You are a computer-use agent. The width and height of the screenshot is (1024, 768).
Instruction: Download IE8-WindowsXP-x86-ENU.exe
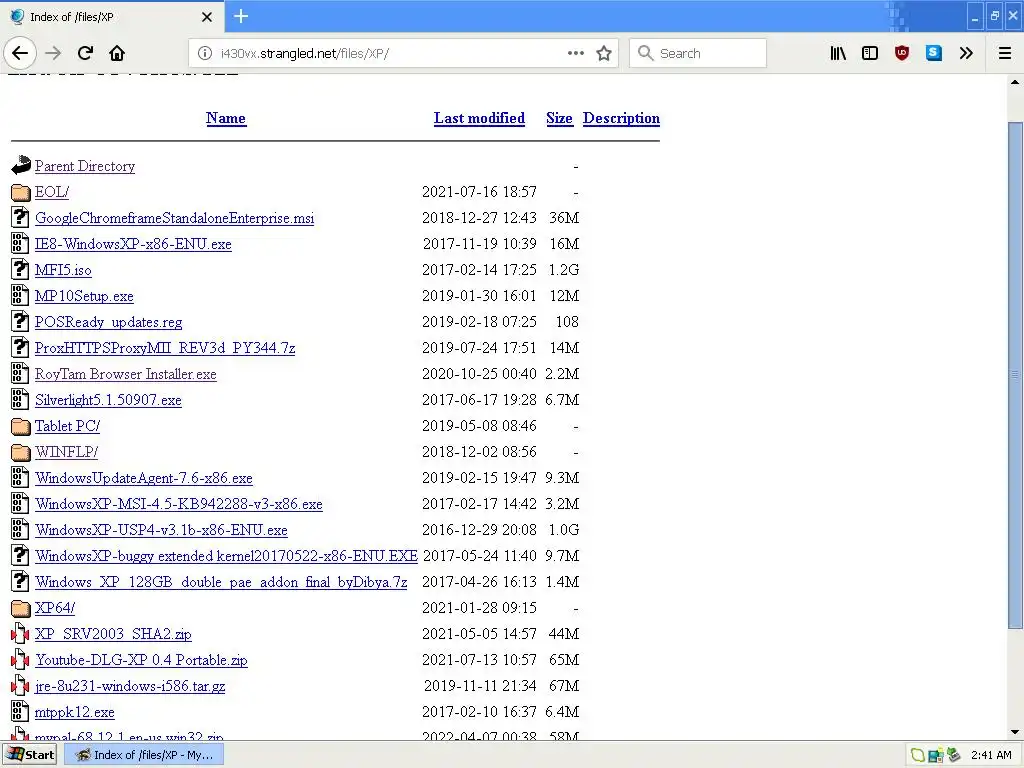[x=133, y=244]
